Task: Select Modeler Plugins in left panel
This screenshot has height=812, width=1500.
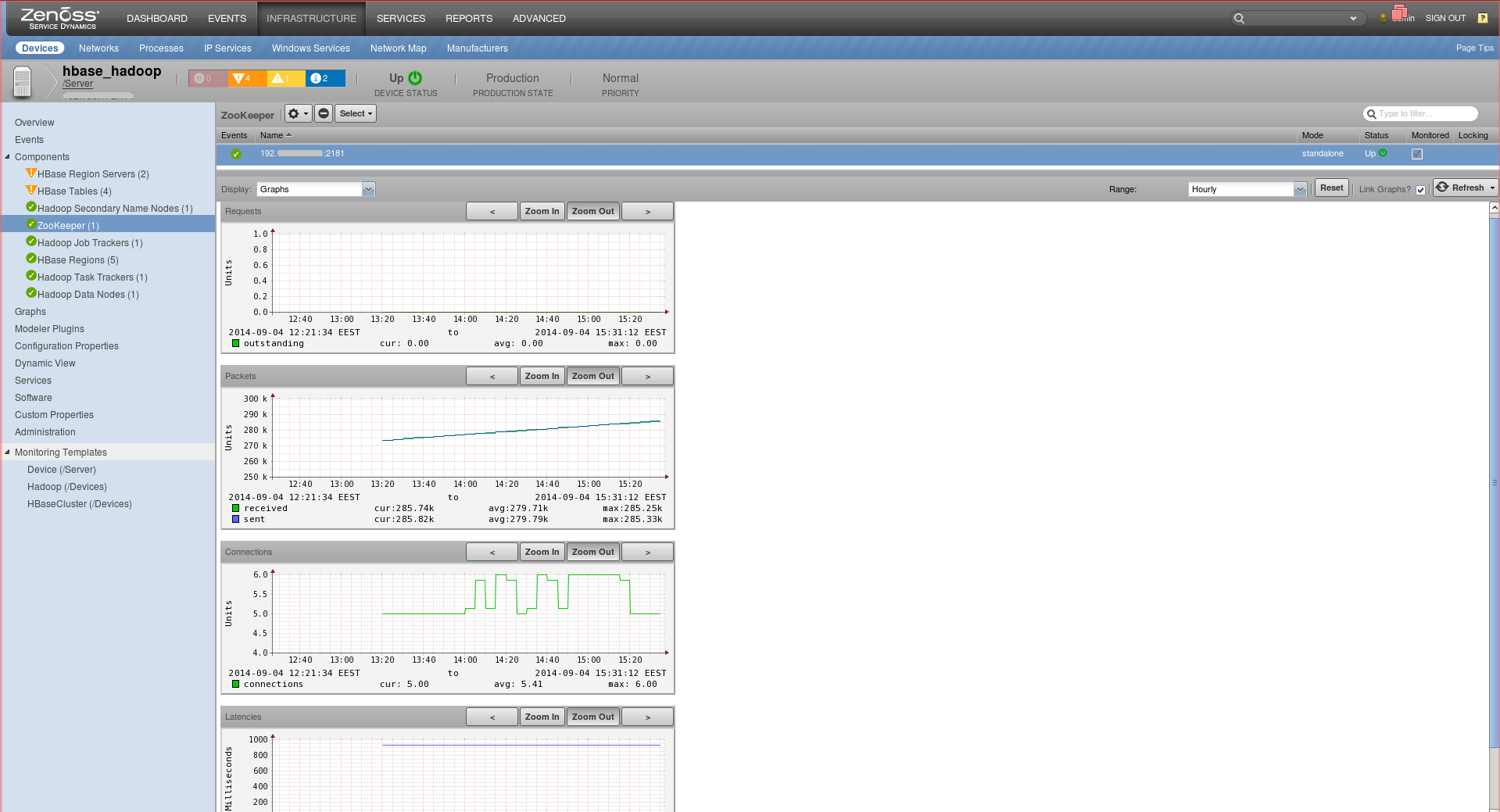Action: click(x=49, y=329)
